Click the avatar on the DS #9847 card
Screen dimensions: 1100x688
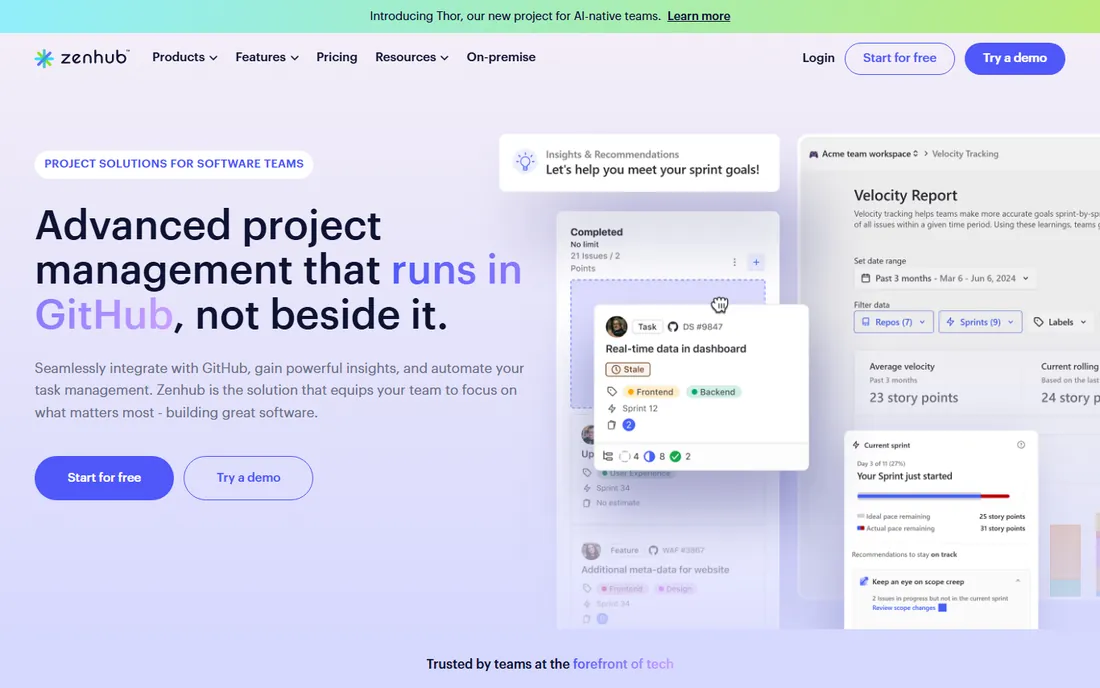617,327
